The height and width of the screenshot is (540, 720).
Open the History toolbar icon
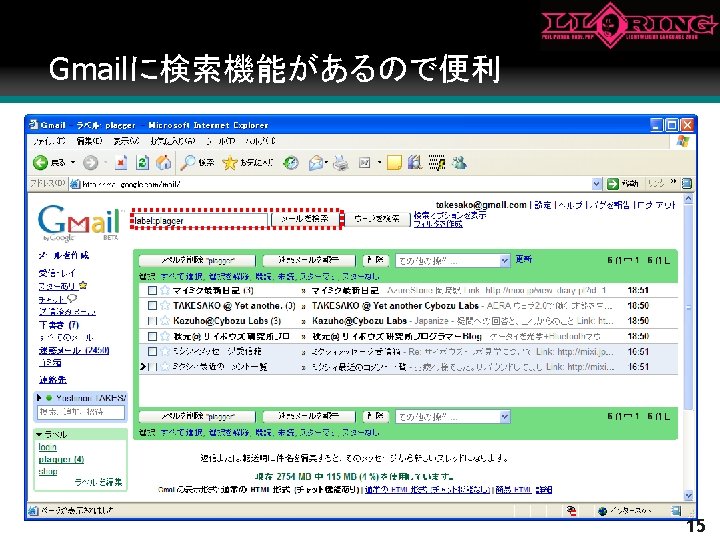pos(290,163)
